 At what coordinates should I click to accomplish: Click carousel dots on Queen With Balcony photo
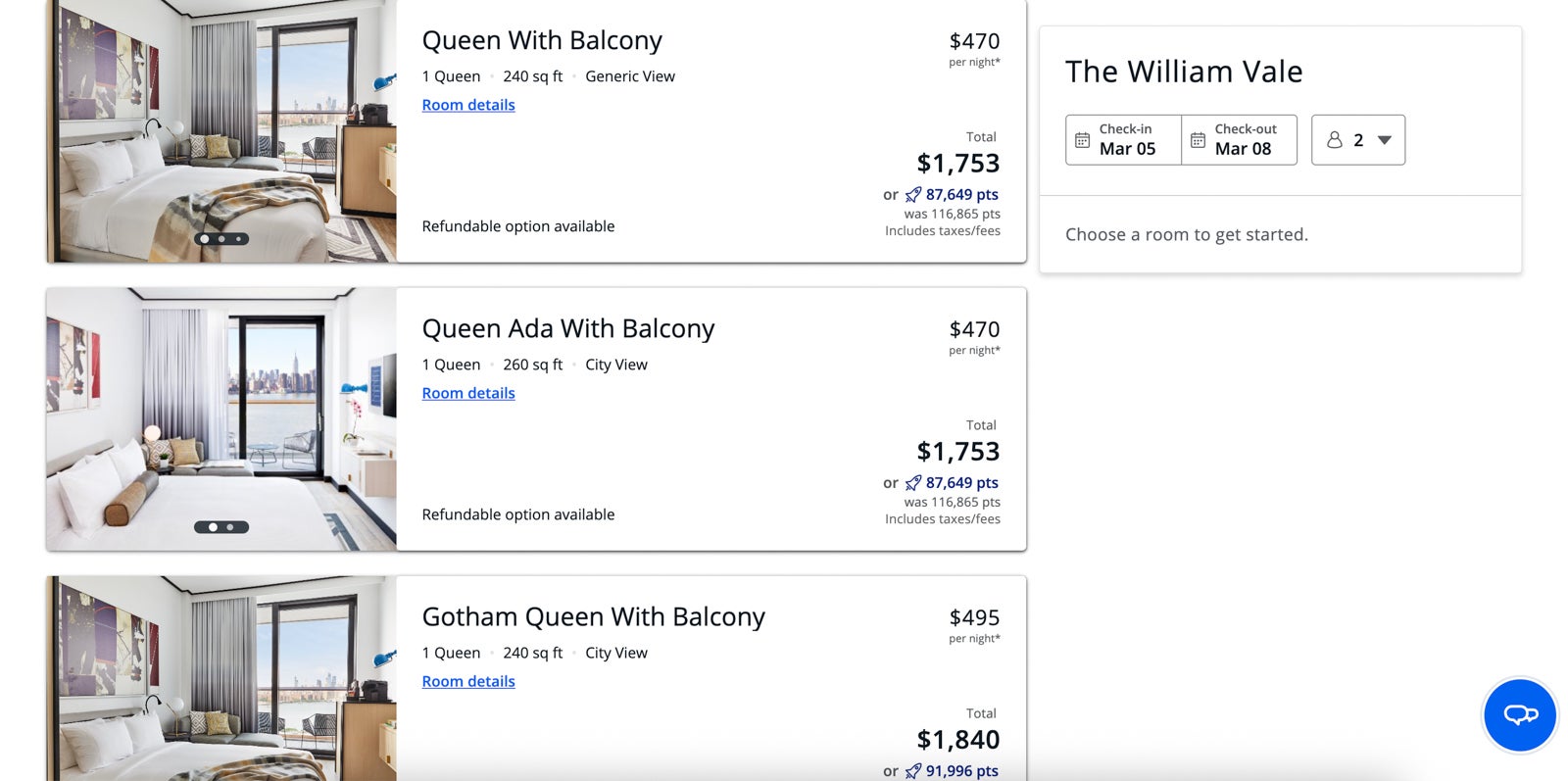(221, 239)
